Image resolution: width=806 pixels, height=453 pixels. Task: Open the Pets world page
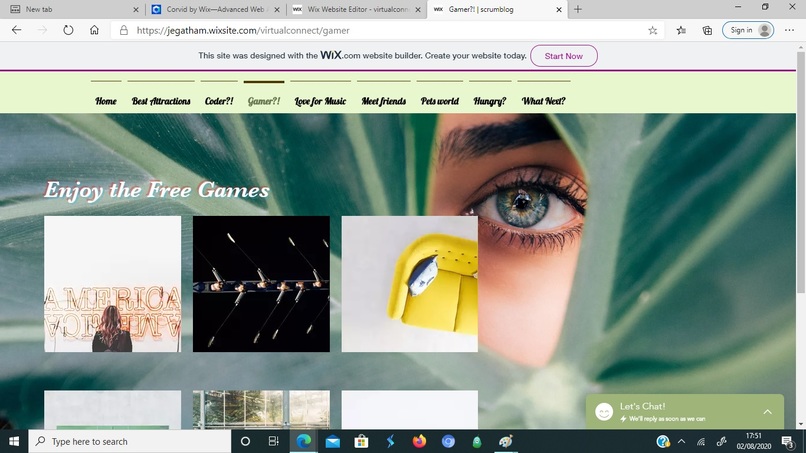[439, 101]
